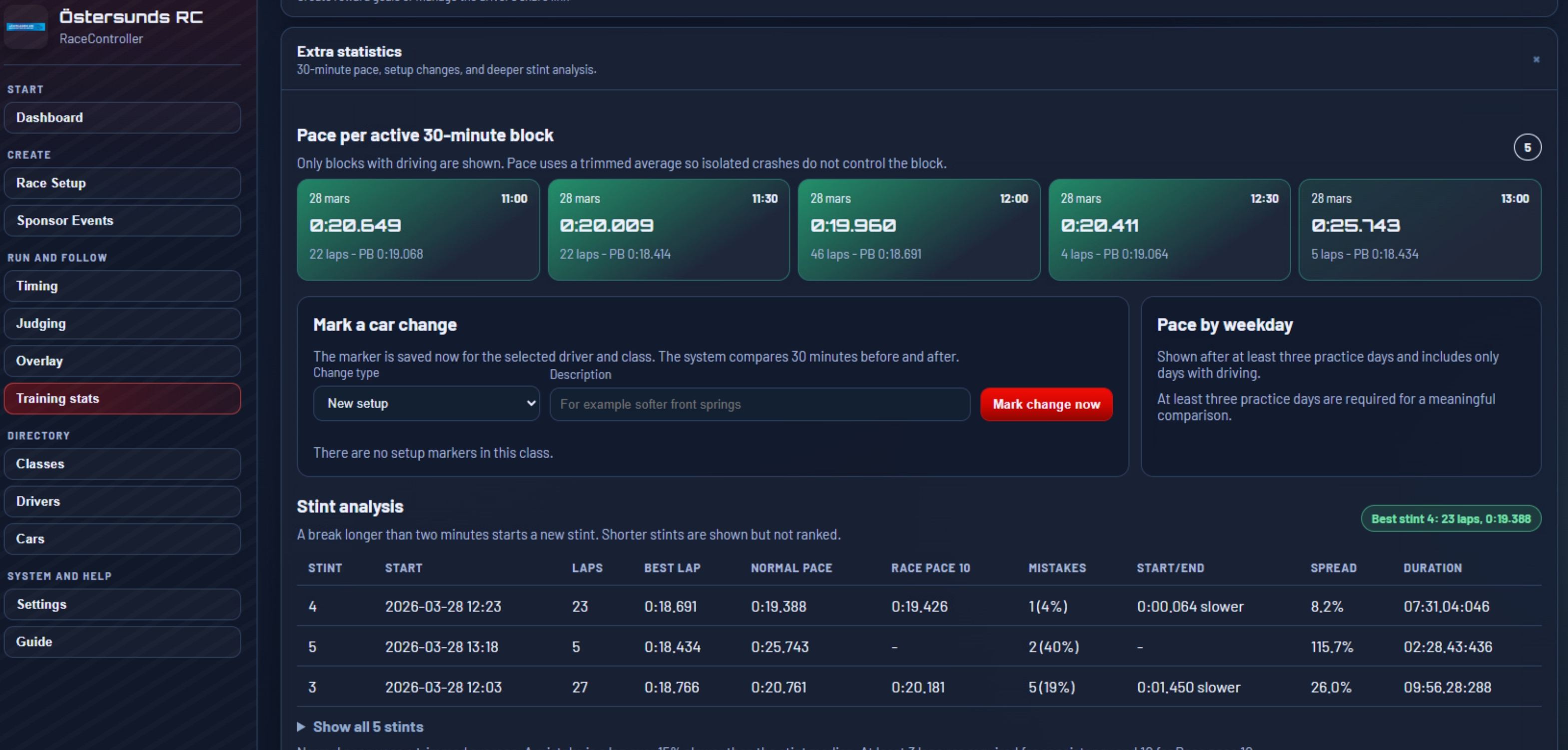The height and width of the screenshot is (750, 1568).
Task: Click duration 09:56.28:288
Action: tap(1448, 687)
